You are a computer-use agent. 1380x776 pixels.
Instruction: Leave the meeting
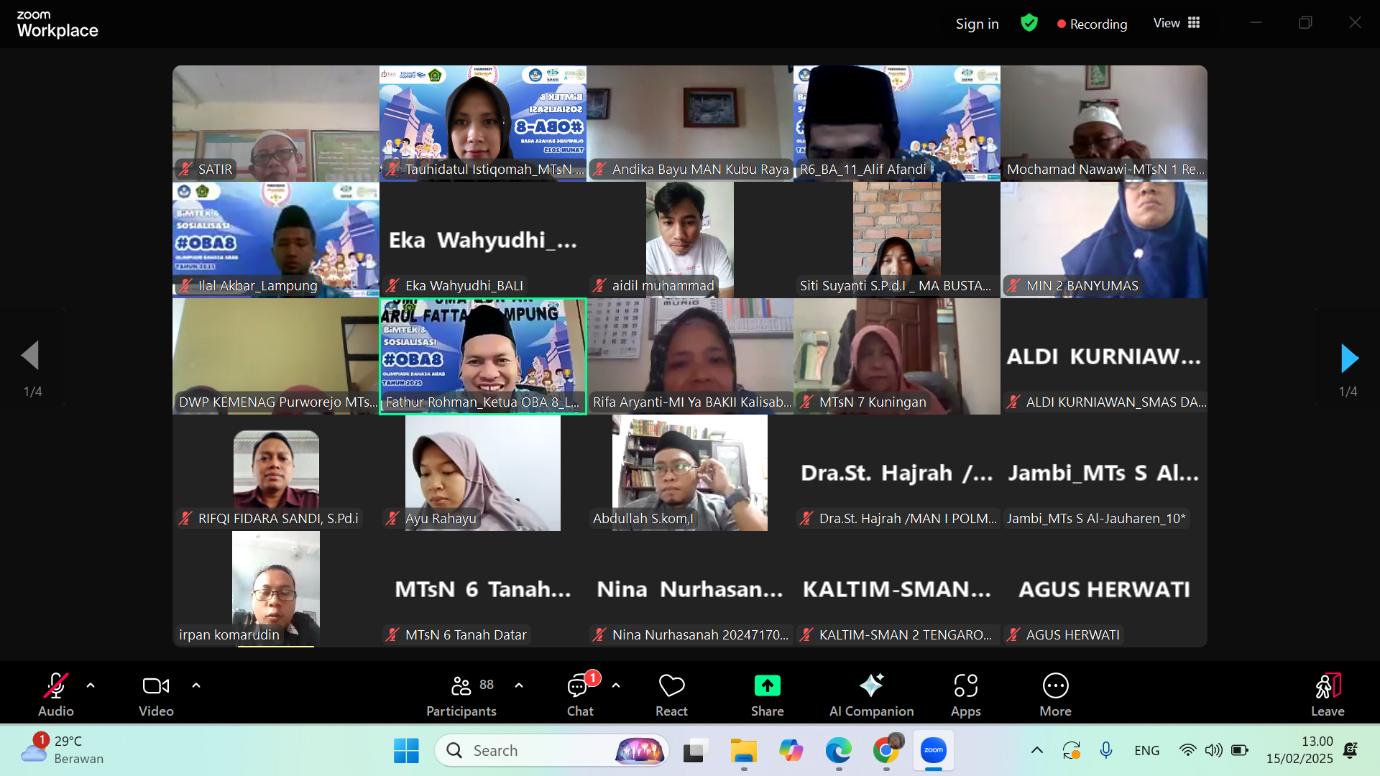[1327, 694]
